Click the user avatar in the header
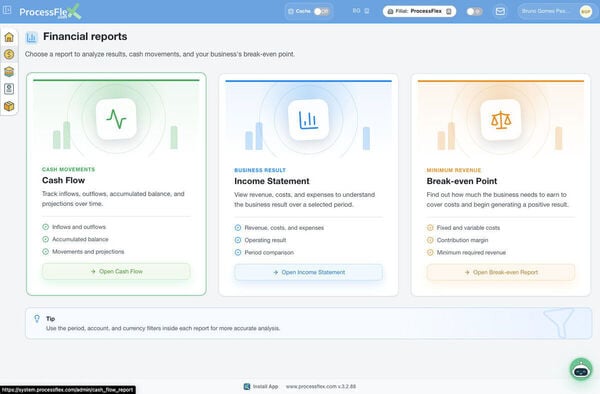600x394 pixels. click(586, 11)
